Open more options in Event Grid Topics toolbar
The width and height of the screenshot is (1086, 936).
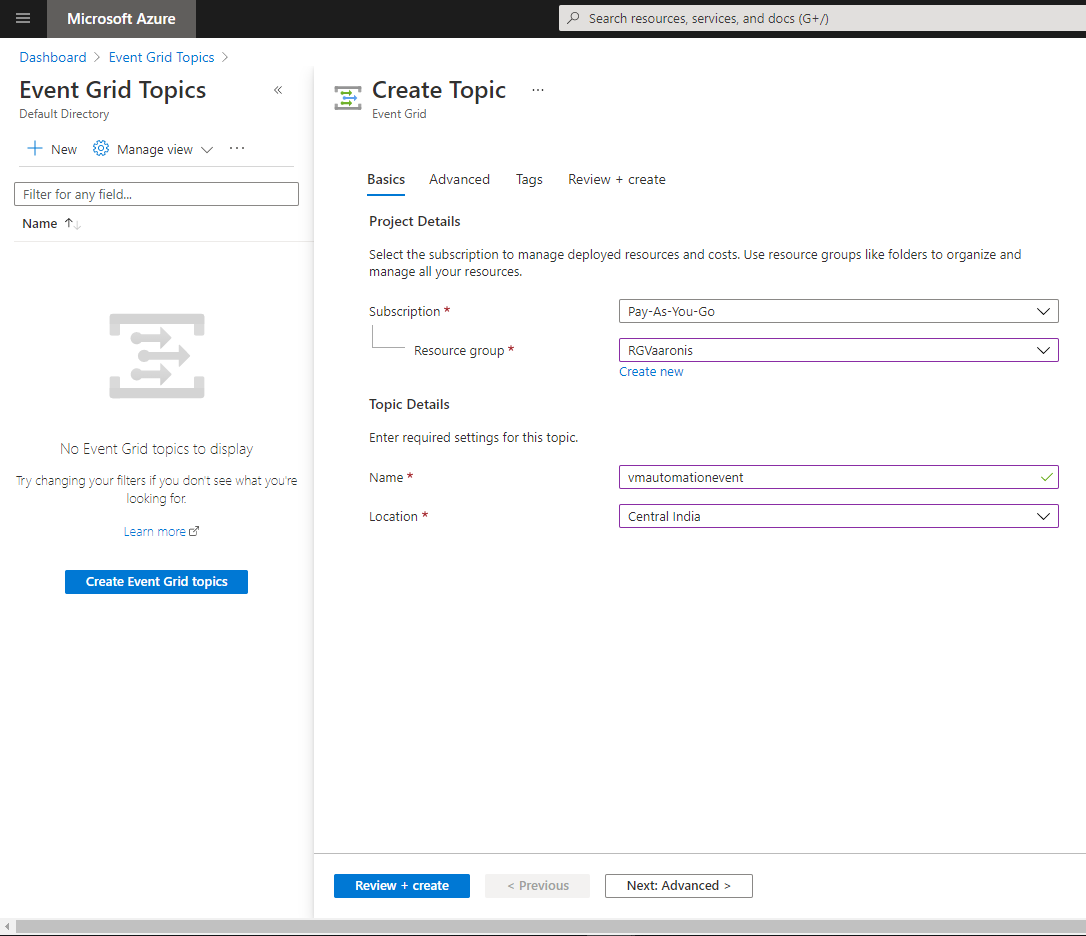click(x=237, y=148)
